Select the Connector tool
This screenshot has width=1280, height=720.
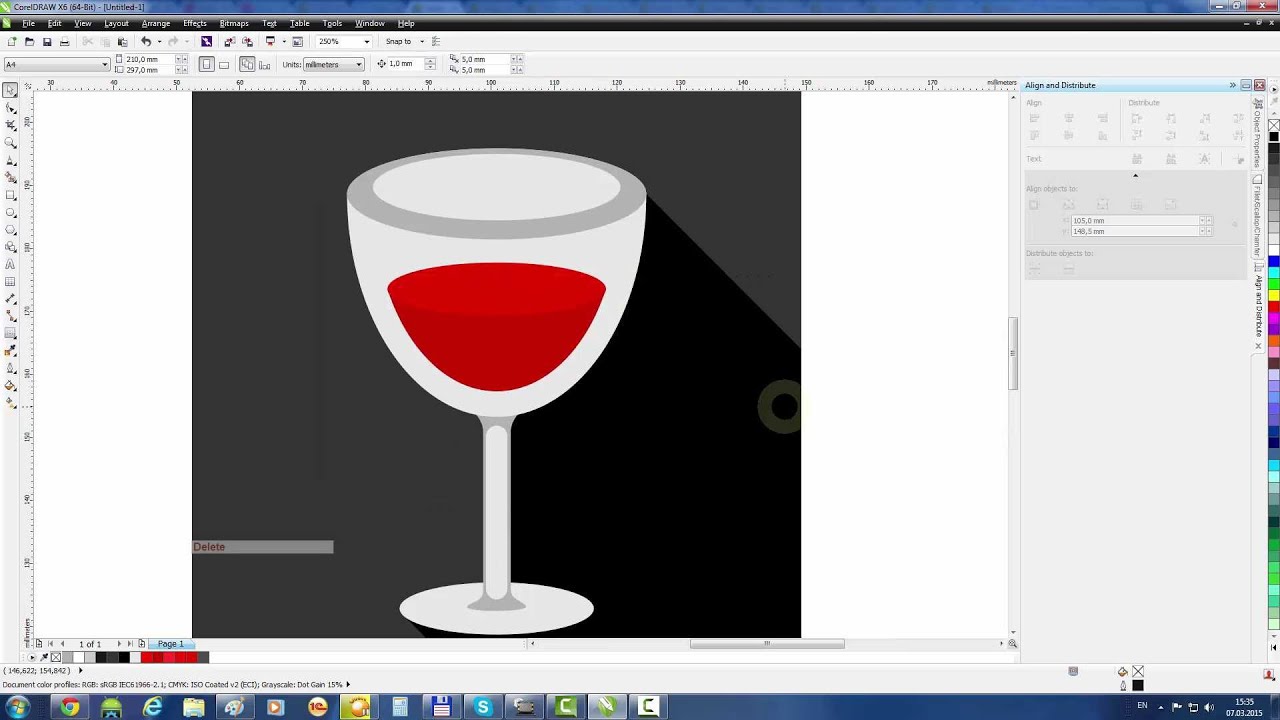point(10,316)
